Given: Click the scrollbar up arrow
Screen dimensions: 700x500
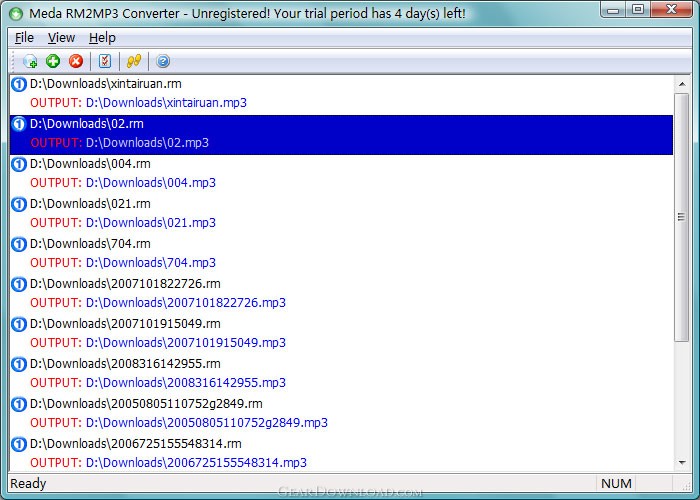Looking at the screenshot, I should [x=682, y=84].
